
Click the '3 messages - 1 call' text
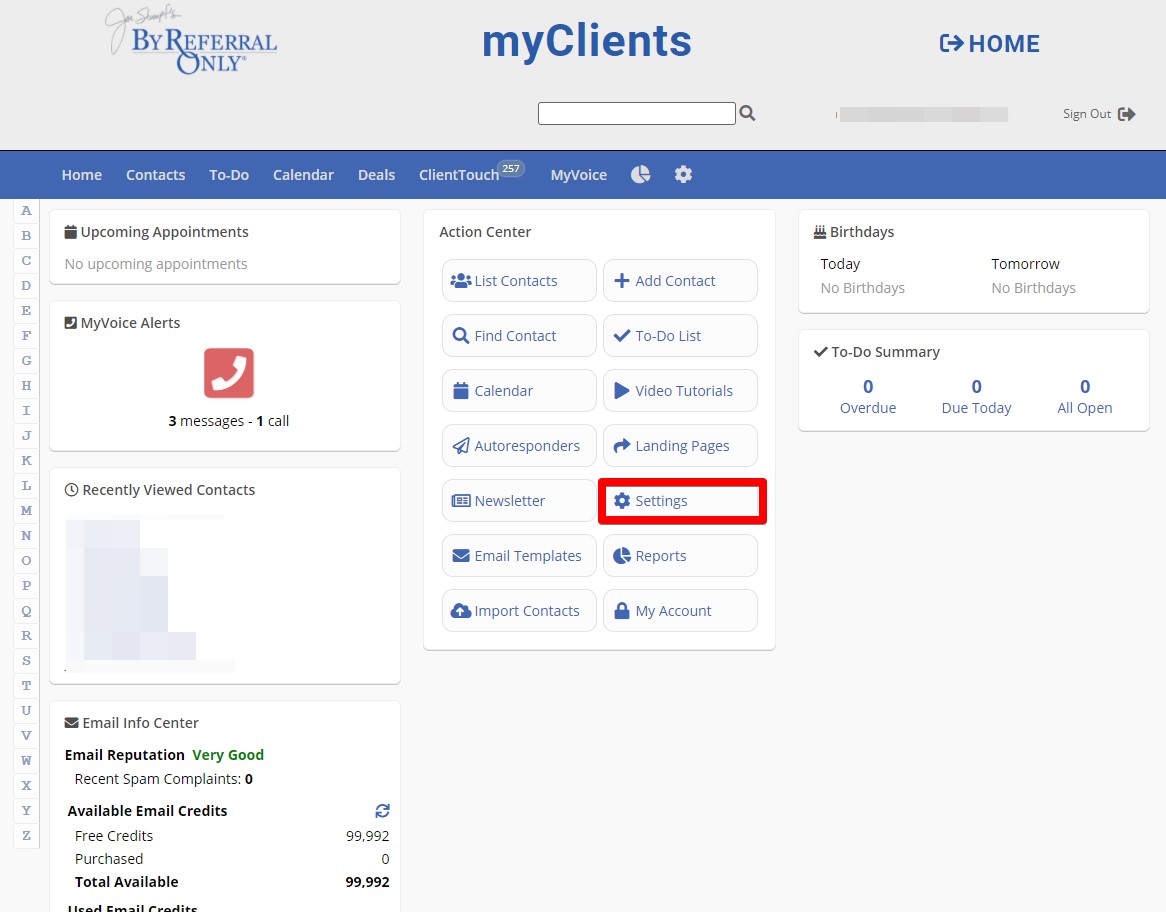pos(229,421)
